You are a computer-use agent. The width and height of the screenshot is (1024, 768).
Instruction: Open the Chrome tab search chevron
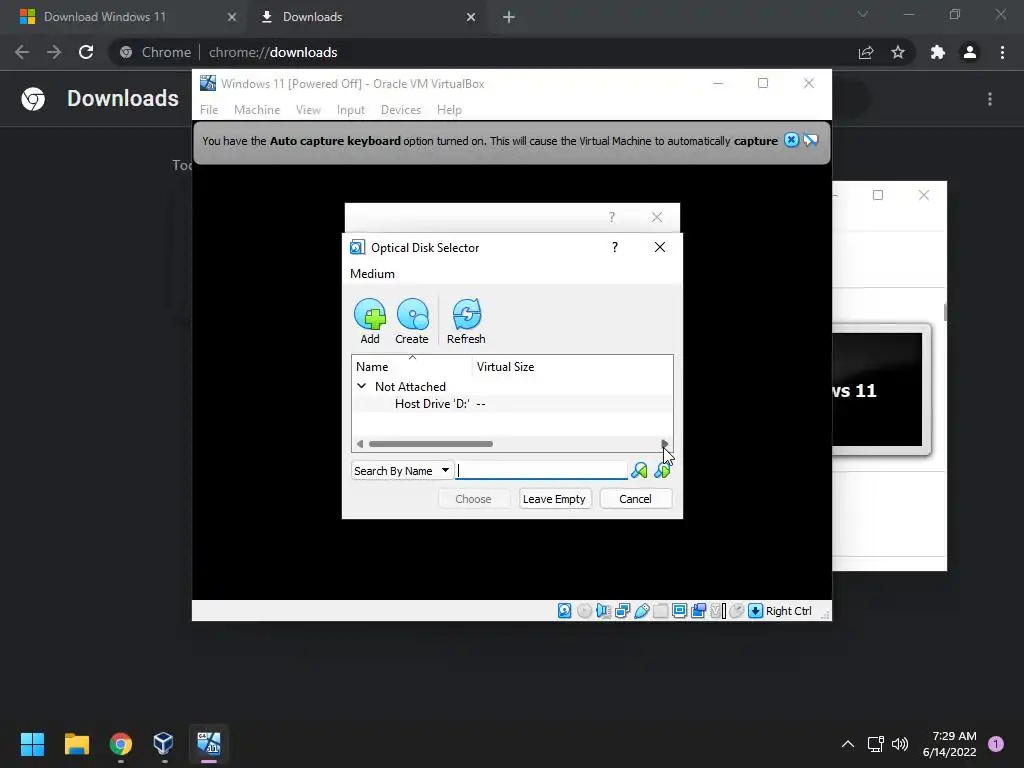[x=863, y=14]
